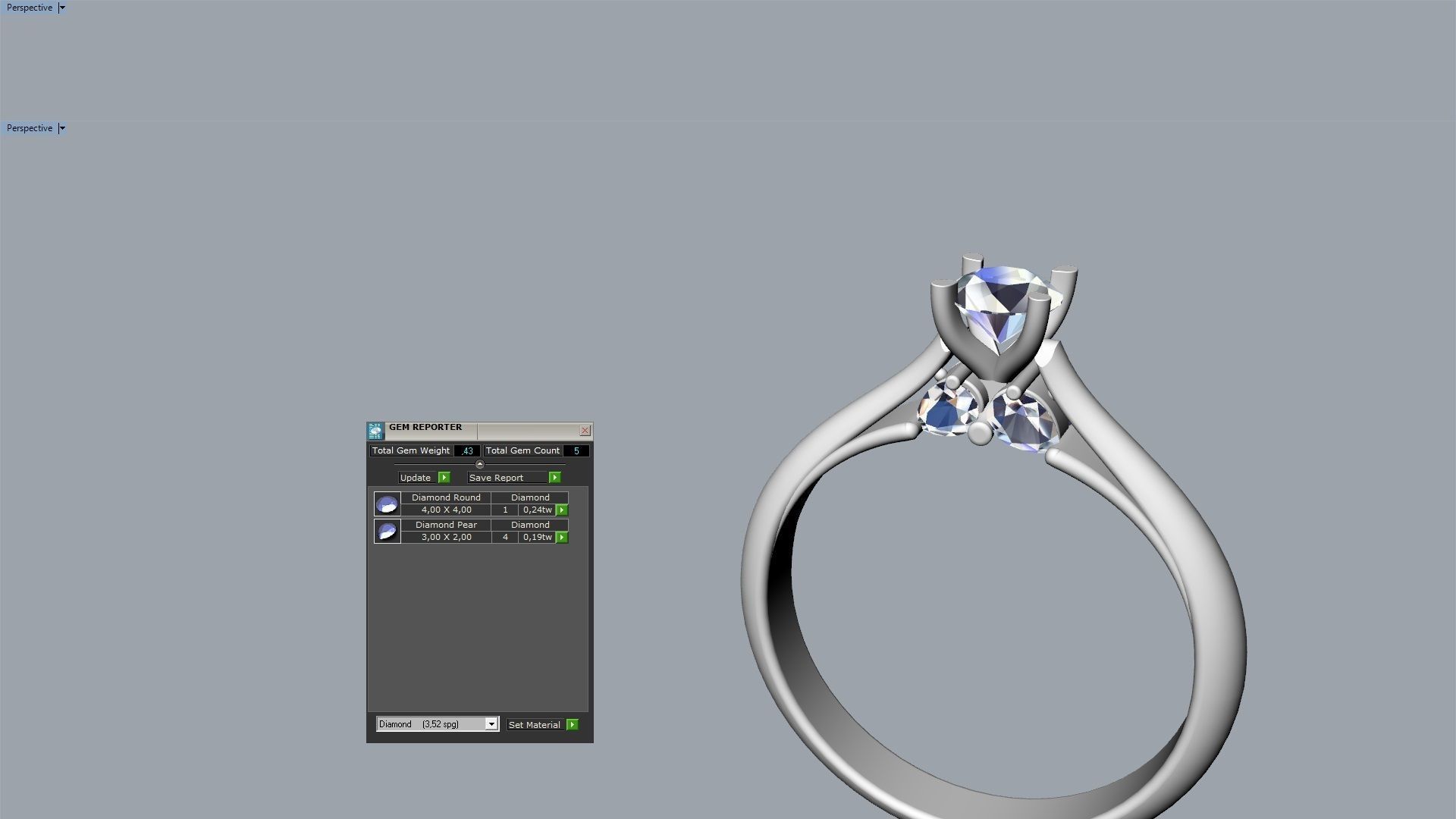Select the Diamond Pear gem thumbnail
The width and height of the screenshot is (1456, 819).
tap(388, 532)
